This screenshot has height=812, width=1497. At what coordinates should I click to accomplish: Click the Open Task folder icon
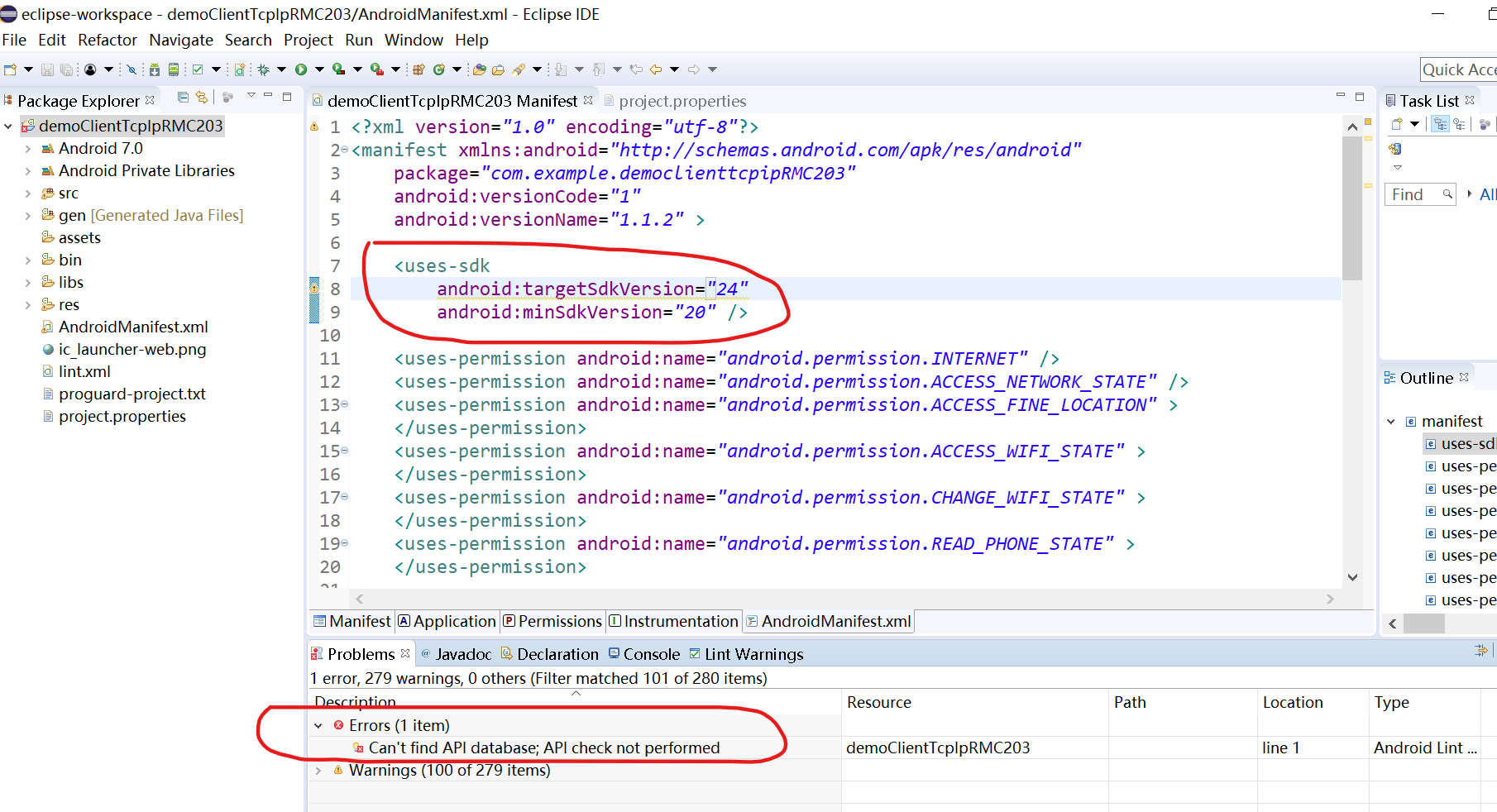[498, 69]
